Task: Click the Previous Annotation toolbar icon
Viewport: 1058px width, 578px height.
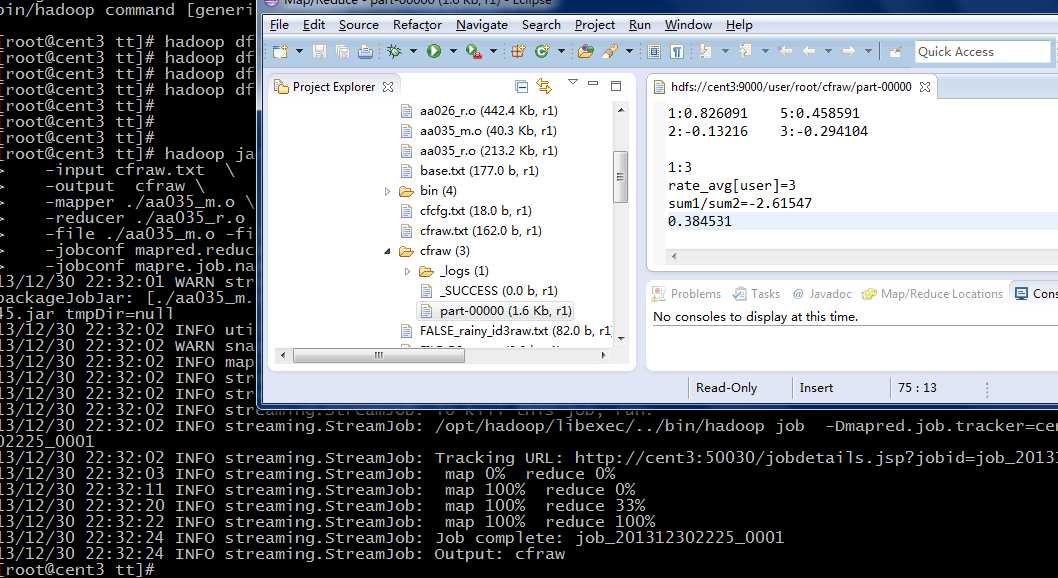Action: tap(746, 51)
